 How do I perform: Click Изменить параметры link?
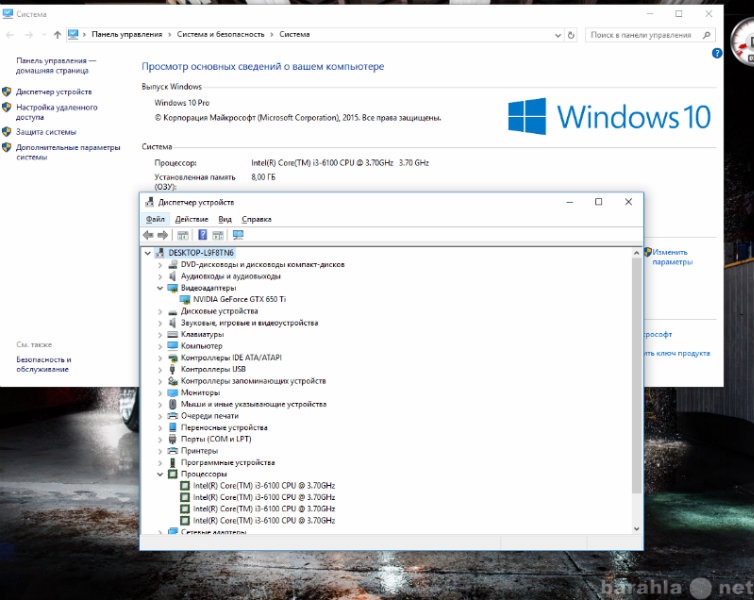[x=672, y=257]
